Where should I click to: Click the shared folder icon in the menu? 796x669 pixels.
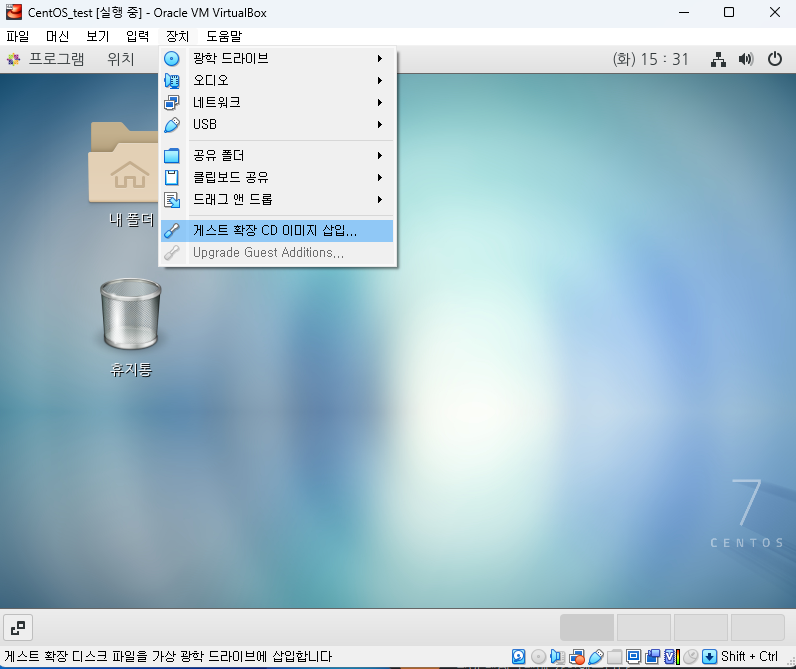[172, 155]
